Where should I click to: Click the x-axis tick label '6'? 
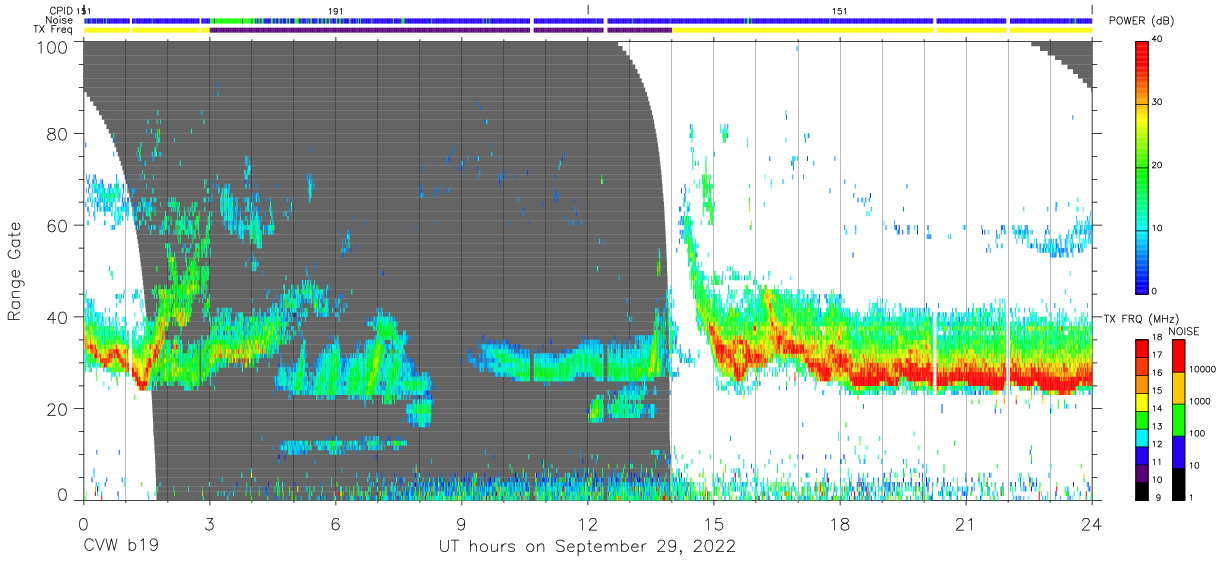point(335,524)
